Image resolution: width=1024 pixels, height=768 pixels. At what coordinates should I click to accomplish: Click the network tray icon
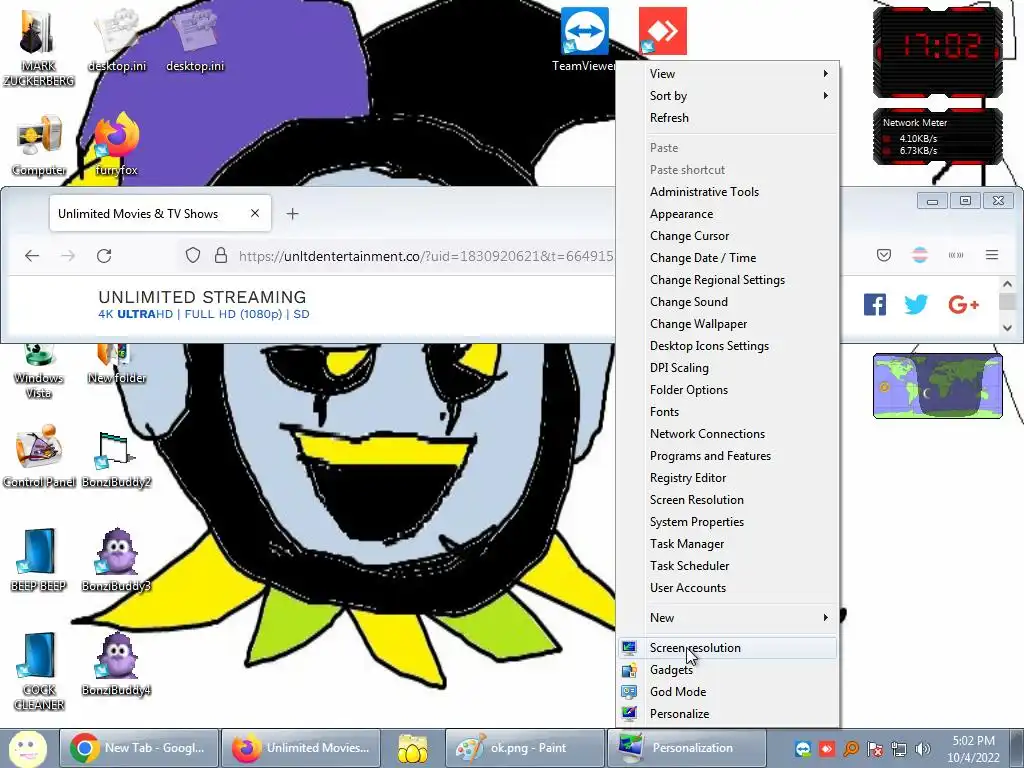tap(899, 749)
